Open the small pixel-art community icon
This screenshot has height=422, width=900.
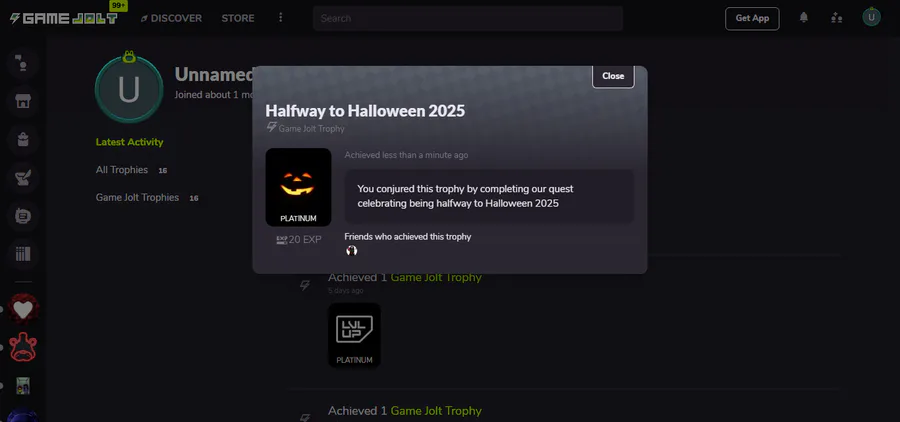pyautogui.click(x=23, y=385)
